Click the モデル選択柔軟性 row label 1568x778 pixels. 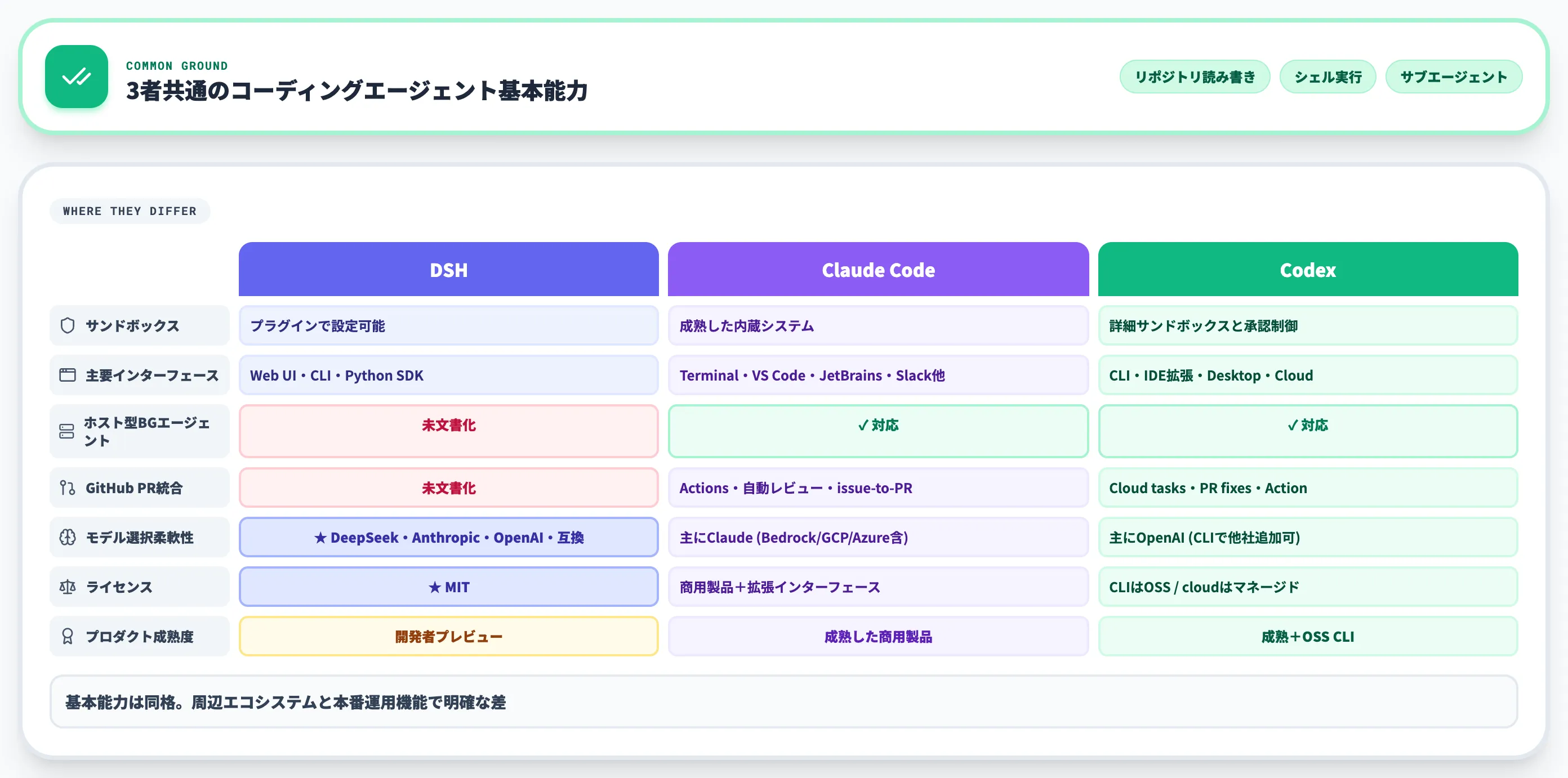pyautogui.click(x=139, y=537)
